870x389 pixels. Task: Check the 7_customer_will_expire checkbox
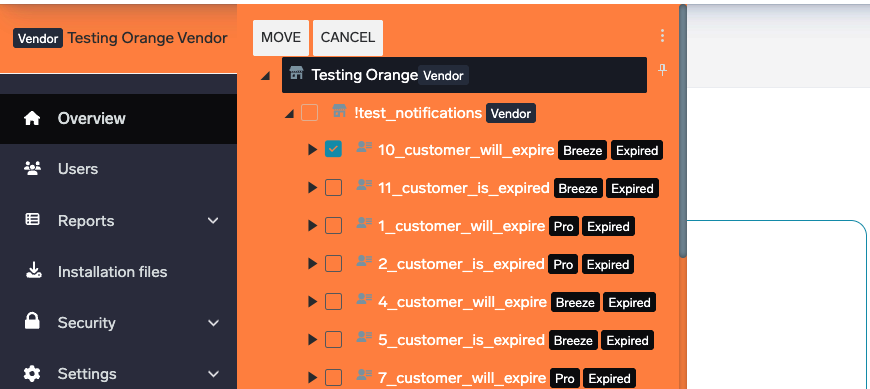pyautogui.click(x=333, y=378)
